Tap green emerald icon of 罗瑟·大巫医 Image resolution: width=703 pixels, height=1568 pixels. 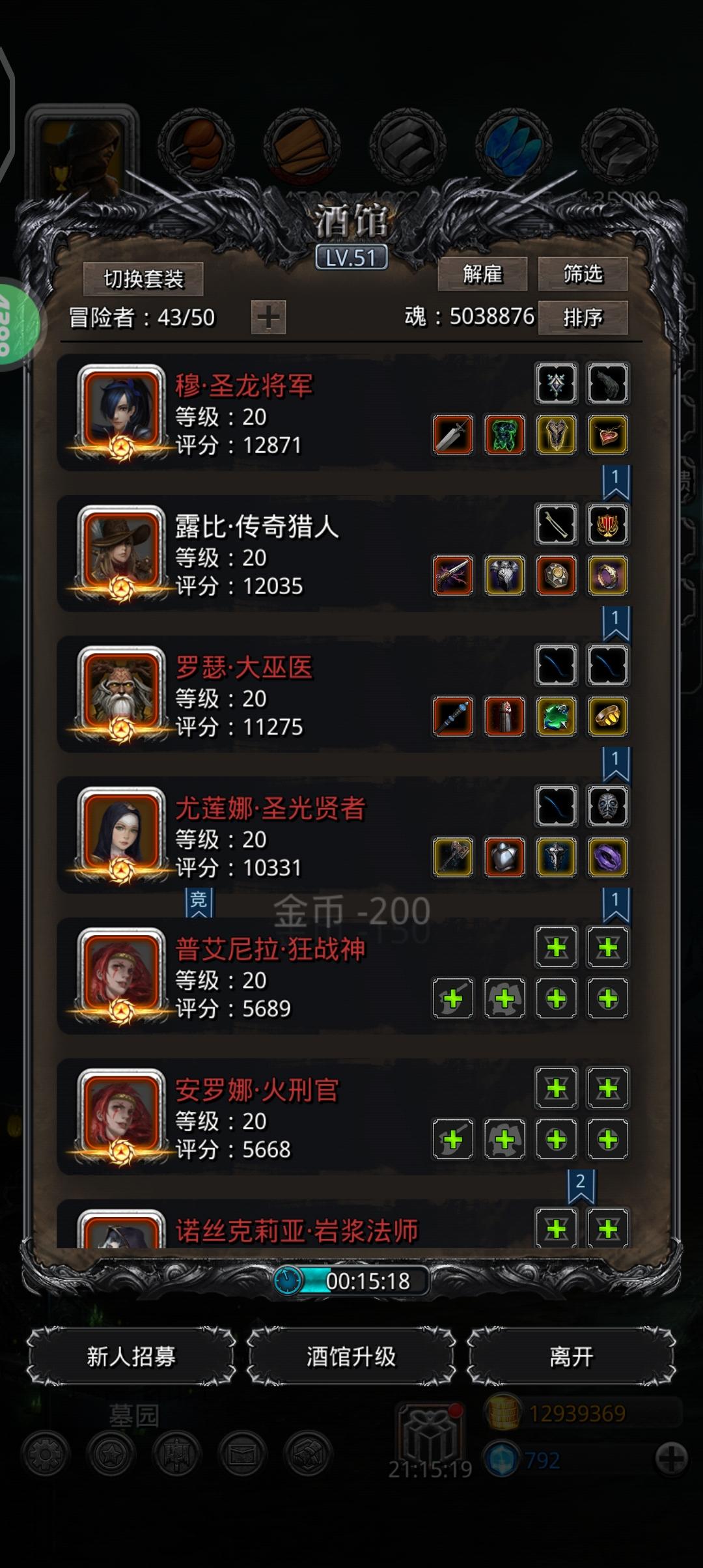click(x=557, y=717)
